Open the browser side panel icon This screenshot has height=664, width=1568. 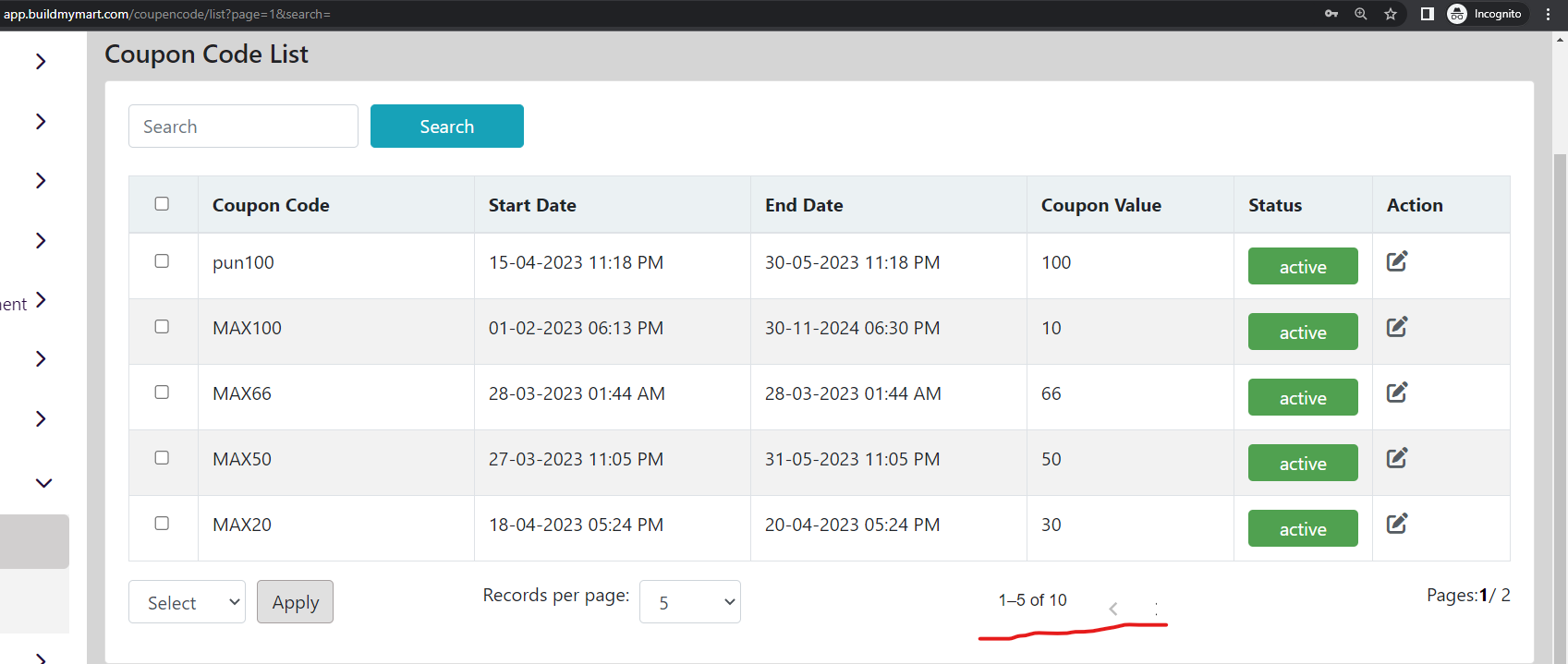tap(1428, 14)
